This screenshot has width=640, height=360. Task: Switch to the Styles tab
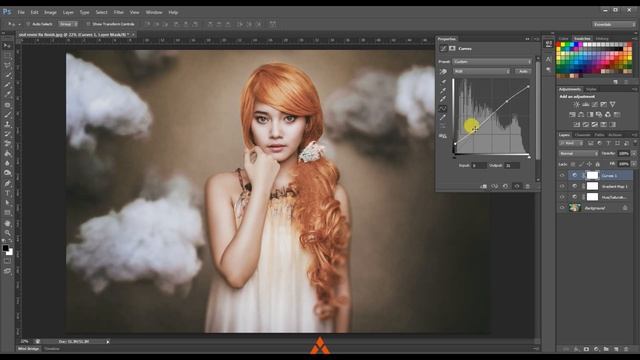[x=591, y=89]
